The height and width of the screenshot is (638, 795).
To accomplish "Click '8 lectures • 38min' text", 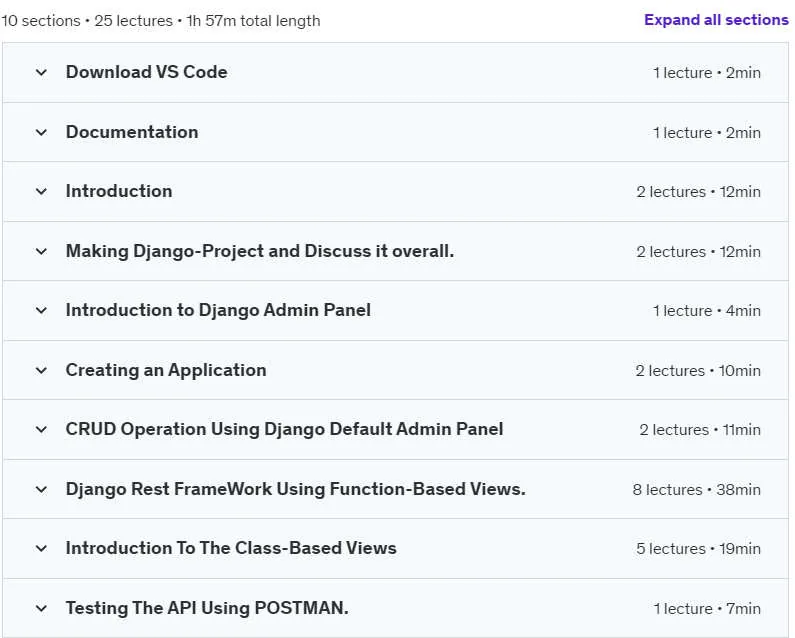I will pyautogui.click(x=697, y=489).
